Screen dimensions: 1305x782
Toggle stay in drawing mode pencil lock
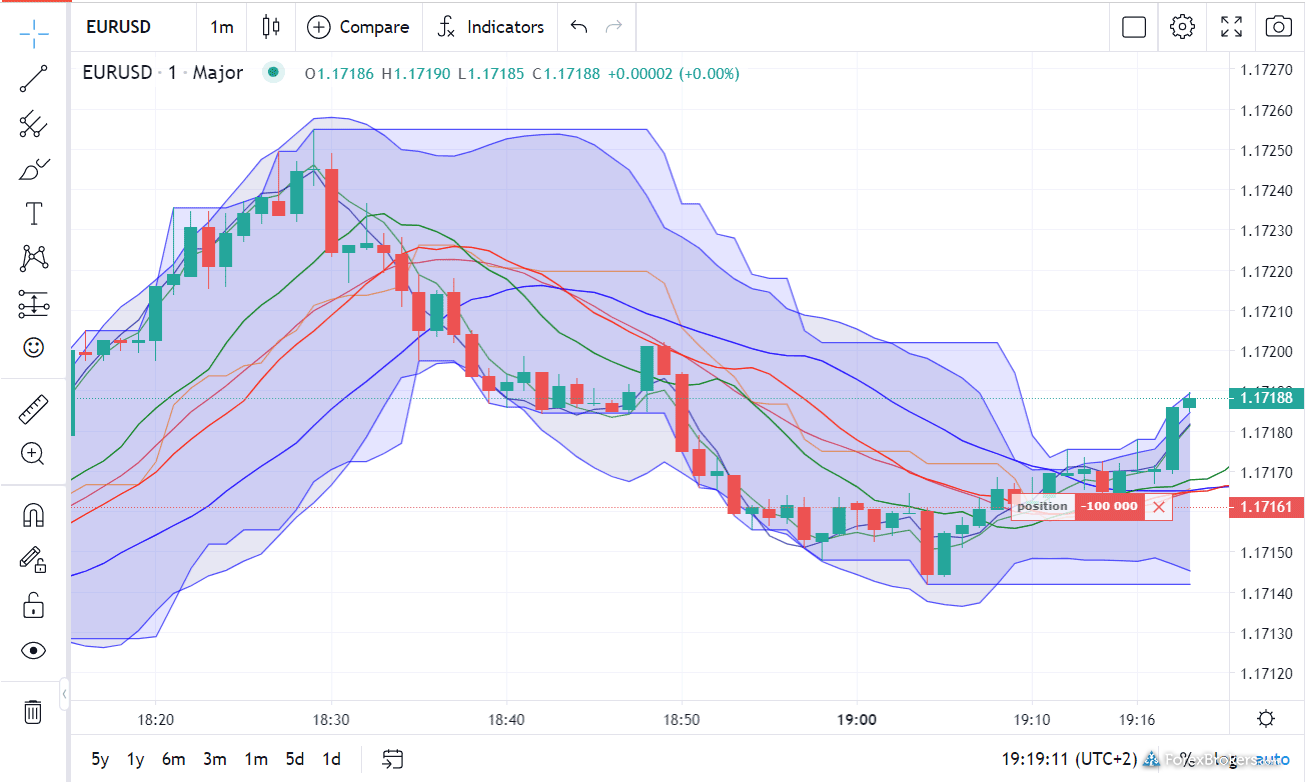pos(34,560)
